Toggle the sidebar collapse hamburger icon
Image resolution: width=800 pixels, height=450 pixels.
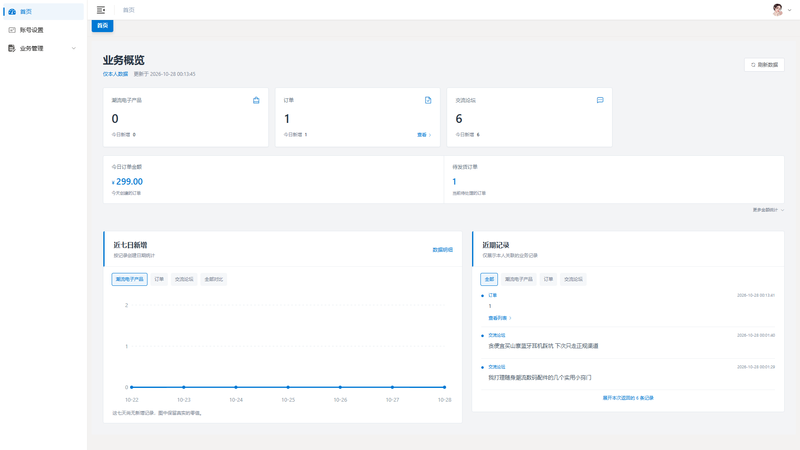coord(101,10)
